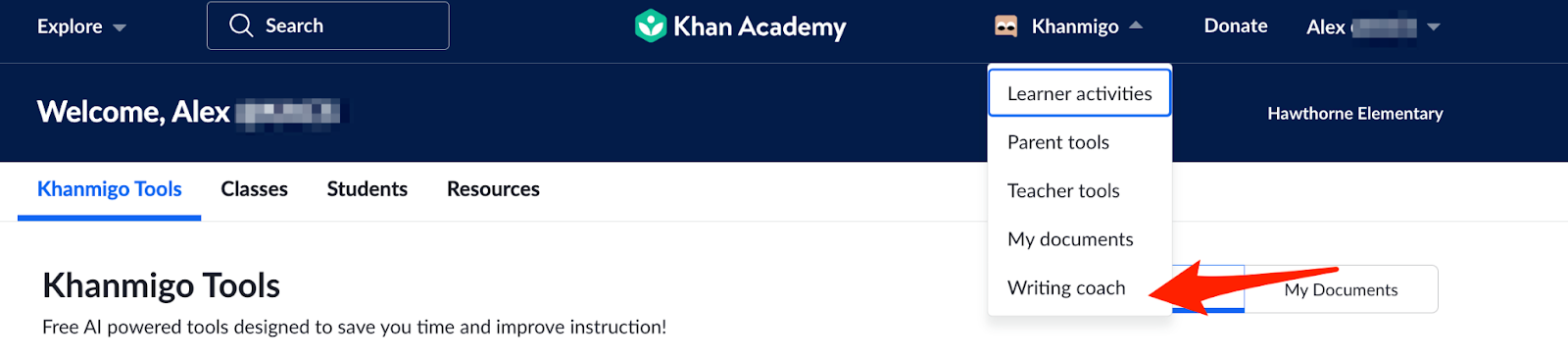The image size is (1568, 360).
Task: Switch to the Classes tab
Action: point(255,189)
